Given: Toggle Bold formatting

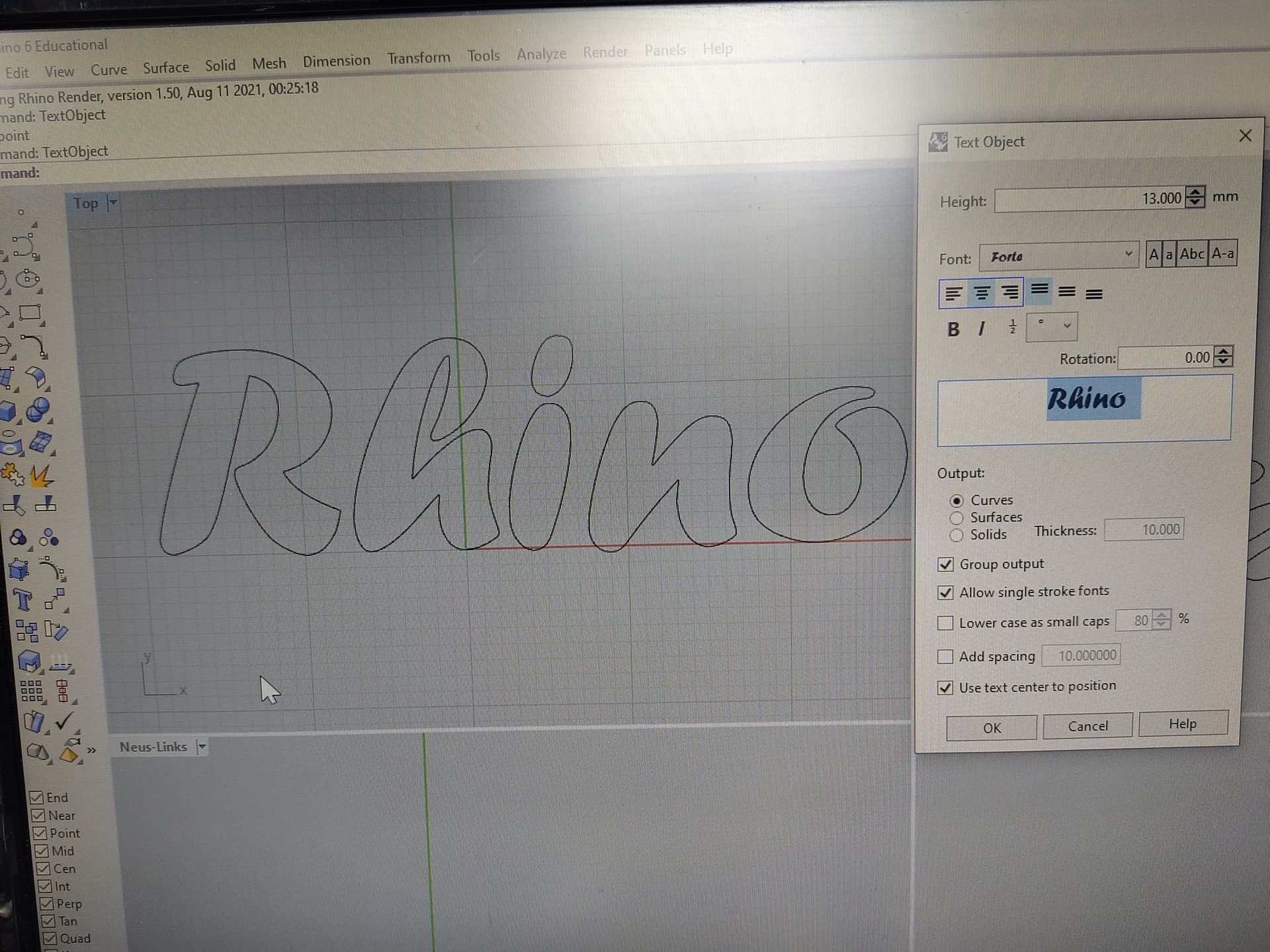Looking at the screenshot, I should pyautogui.click(x=953, y=329).
